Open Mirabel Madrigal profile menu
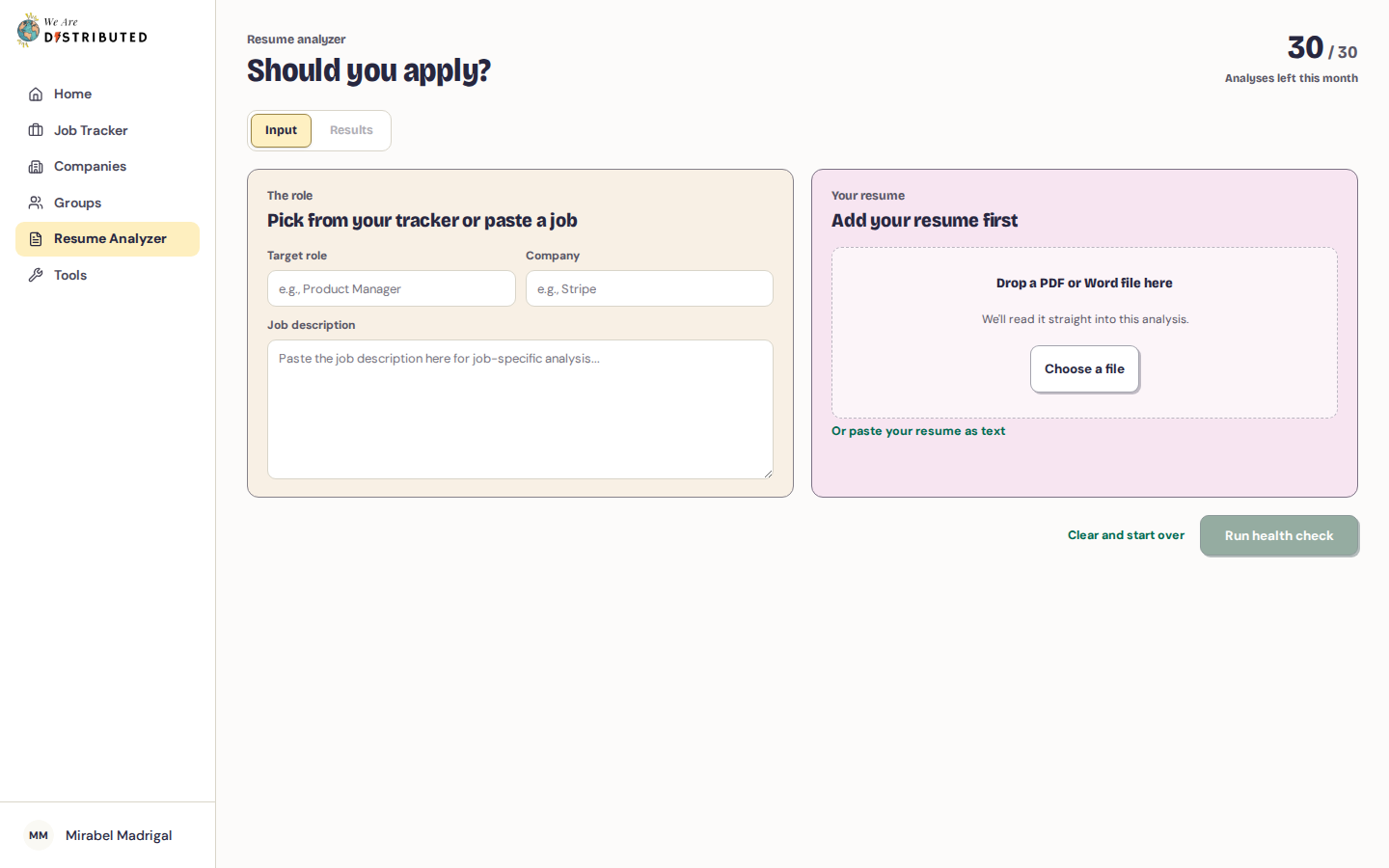 click(x=107, y=835)
